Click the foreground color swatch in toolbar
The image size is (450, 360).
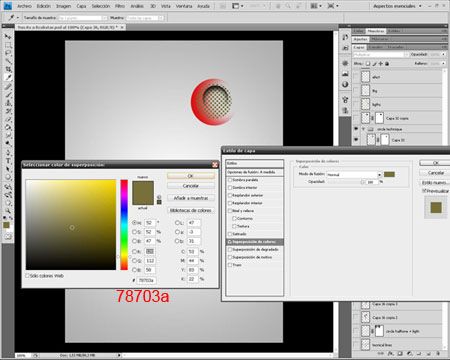click(6, 225)
